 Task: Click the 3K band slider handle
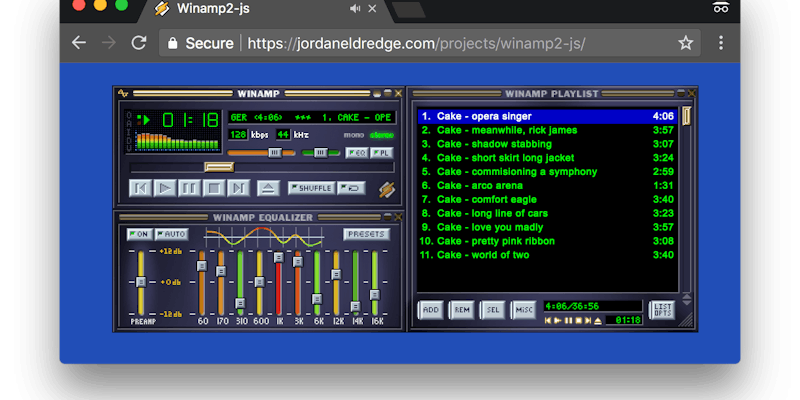point(298,262)
